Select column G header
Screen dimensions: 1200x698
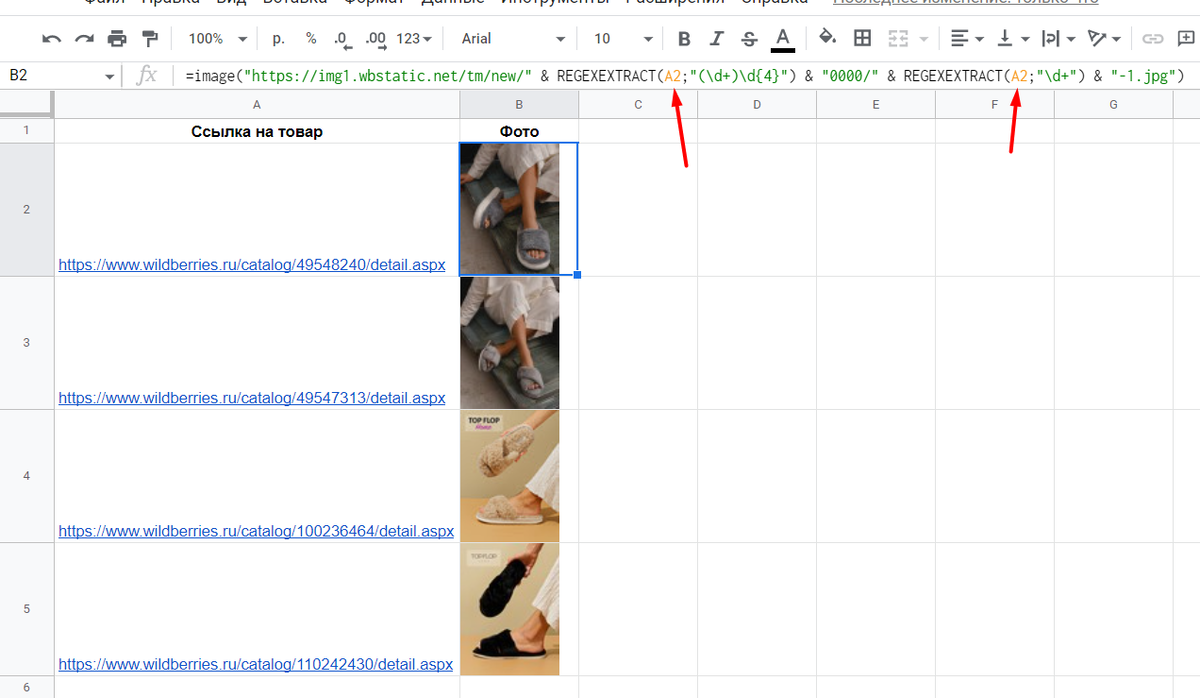(1113, 105)
